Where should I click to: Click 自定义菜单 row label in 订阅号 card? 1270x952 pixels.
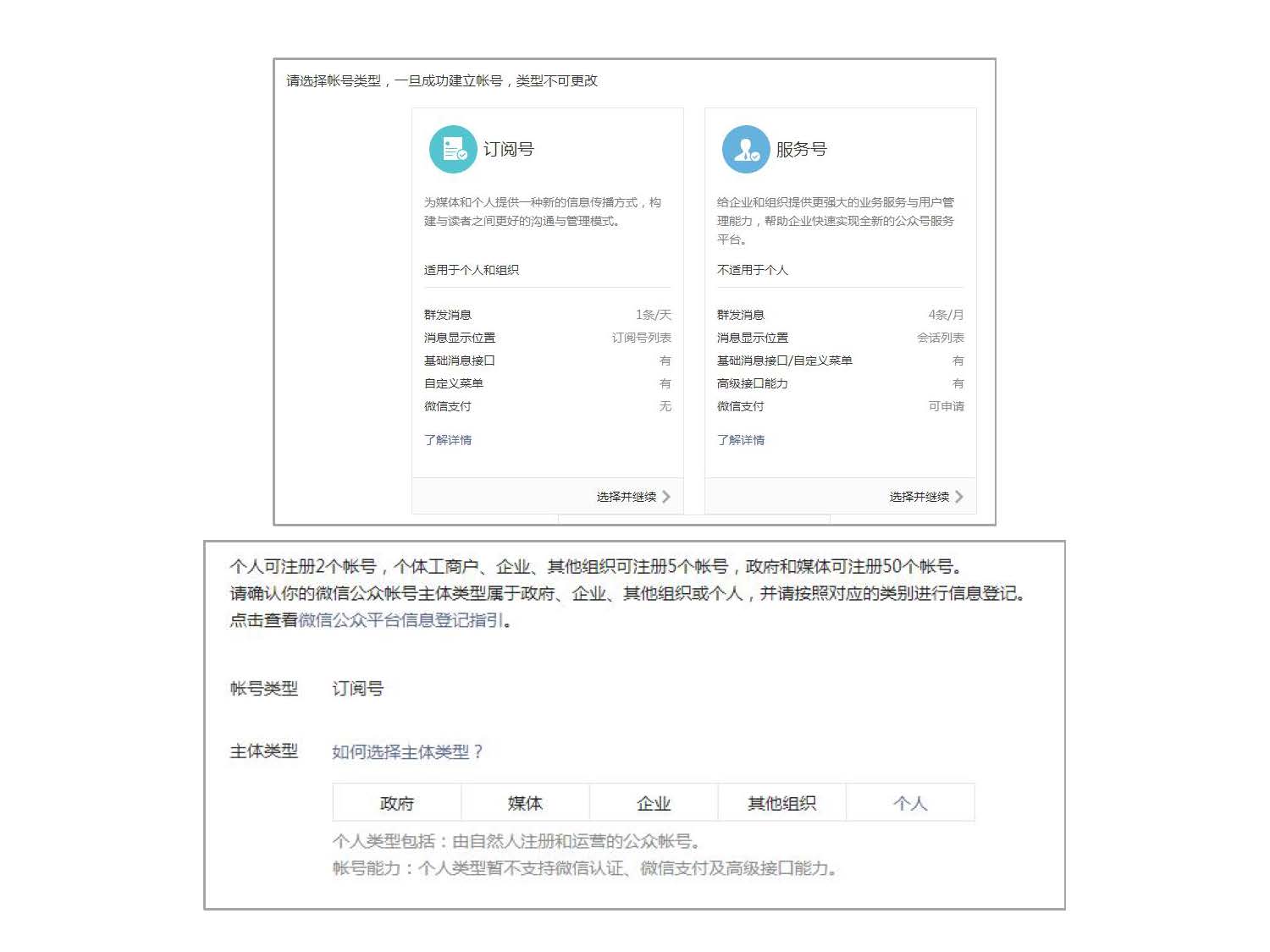tap(454, 383)
